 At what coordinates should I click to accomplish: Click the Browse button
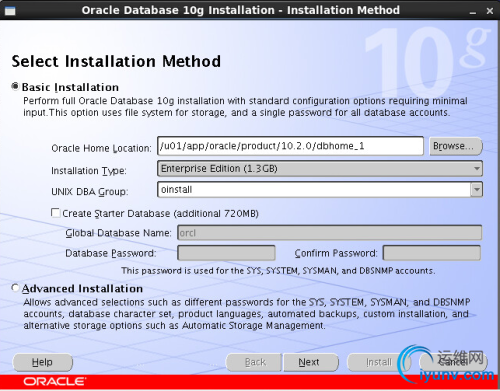click(455, 146)
